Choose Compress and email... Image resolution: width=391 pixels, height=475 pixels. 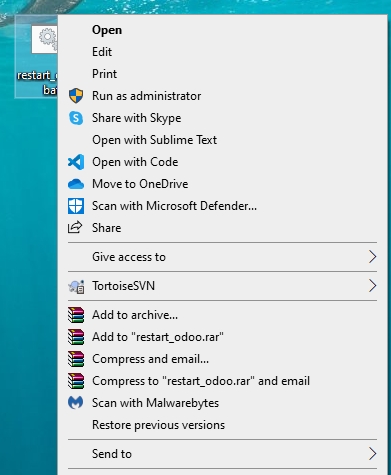tap(222, 359)
